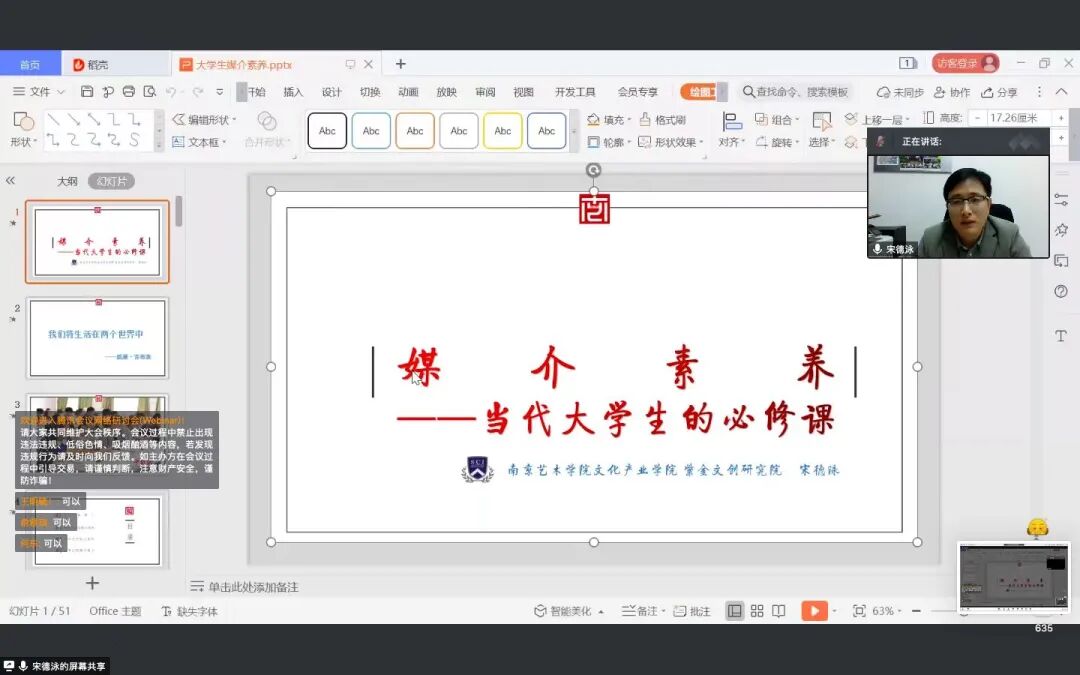Switch to the 插入 ribbon tab

[x=293, y=91]
